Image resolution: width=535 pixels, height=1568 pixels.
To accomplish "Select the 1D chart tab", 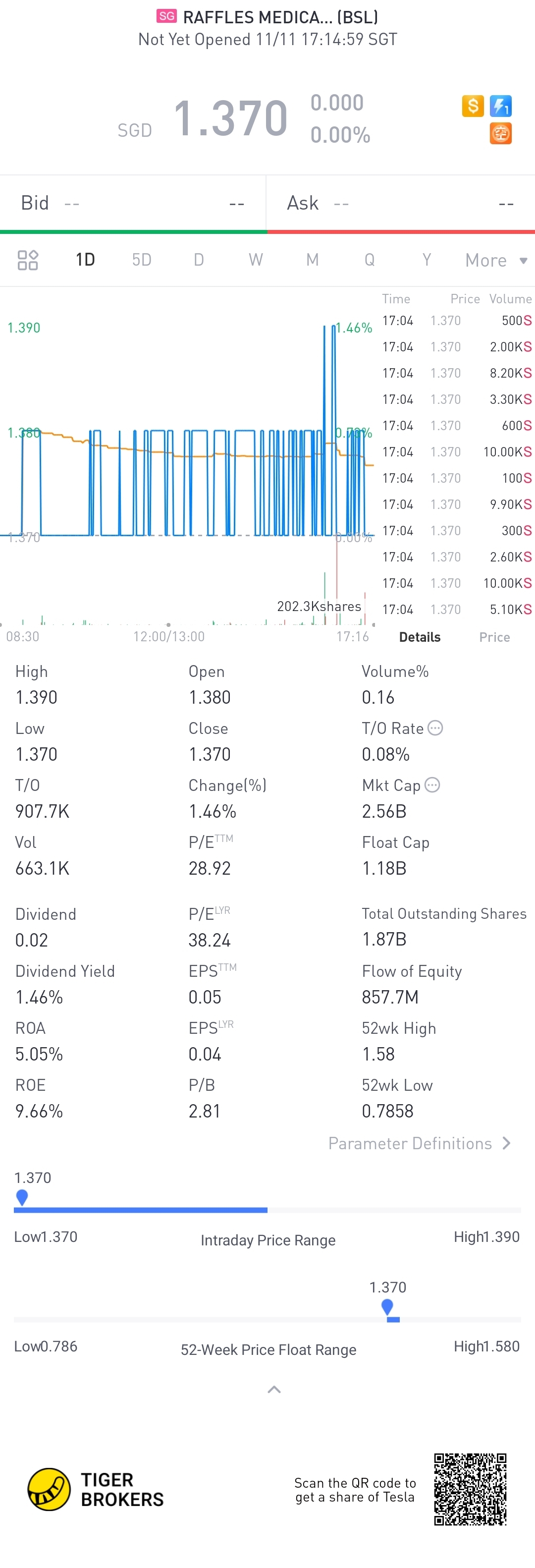I will click(x=85, y=260).
